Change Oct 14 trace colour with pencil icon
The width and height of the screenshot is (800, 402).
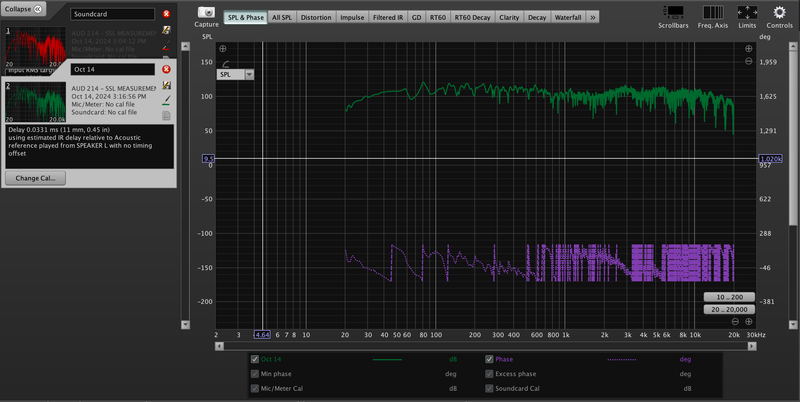pos(166,99)
